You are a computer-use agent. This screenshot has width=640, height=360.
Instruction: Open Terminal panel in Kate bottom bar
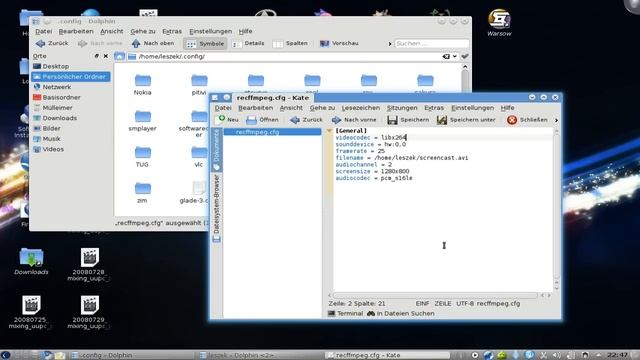click(x=345, y=313)
